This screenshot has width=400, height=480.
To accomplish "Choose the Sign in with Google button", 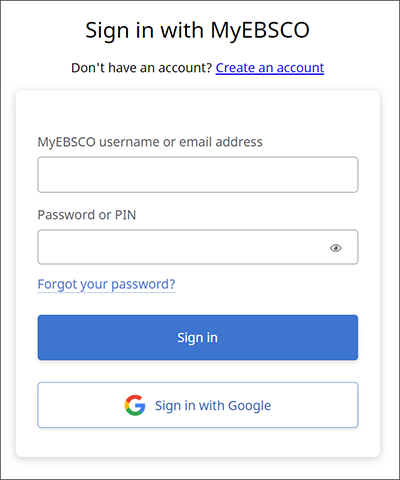I will pyautogui.click(x=198, y=405).
